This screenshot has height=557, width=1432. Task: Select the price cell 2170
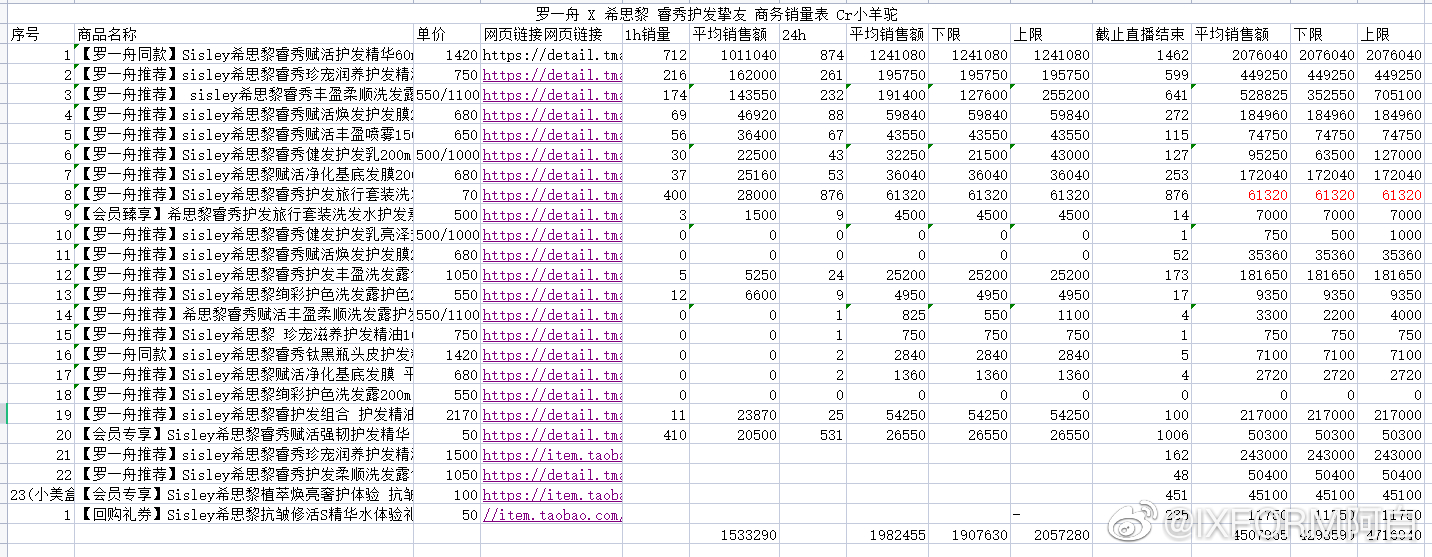pyautogui.click(x=448, y=415)
